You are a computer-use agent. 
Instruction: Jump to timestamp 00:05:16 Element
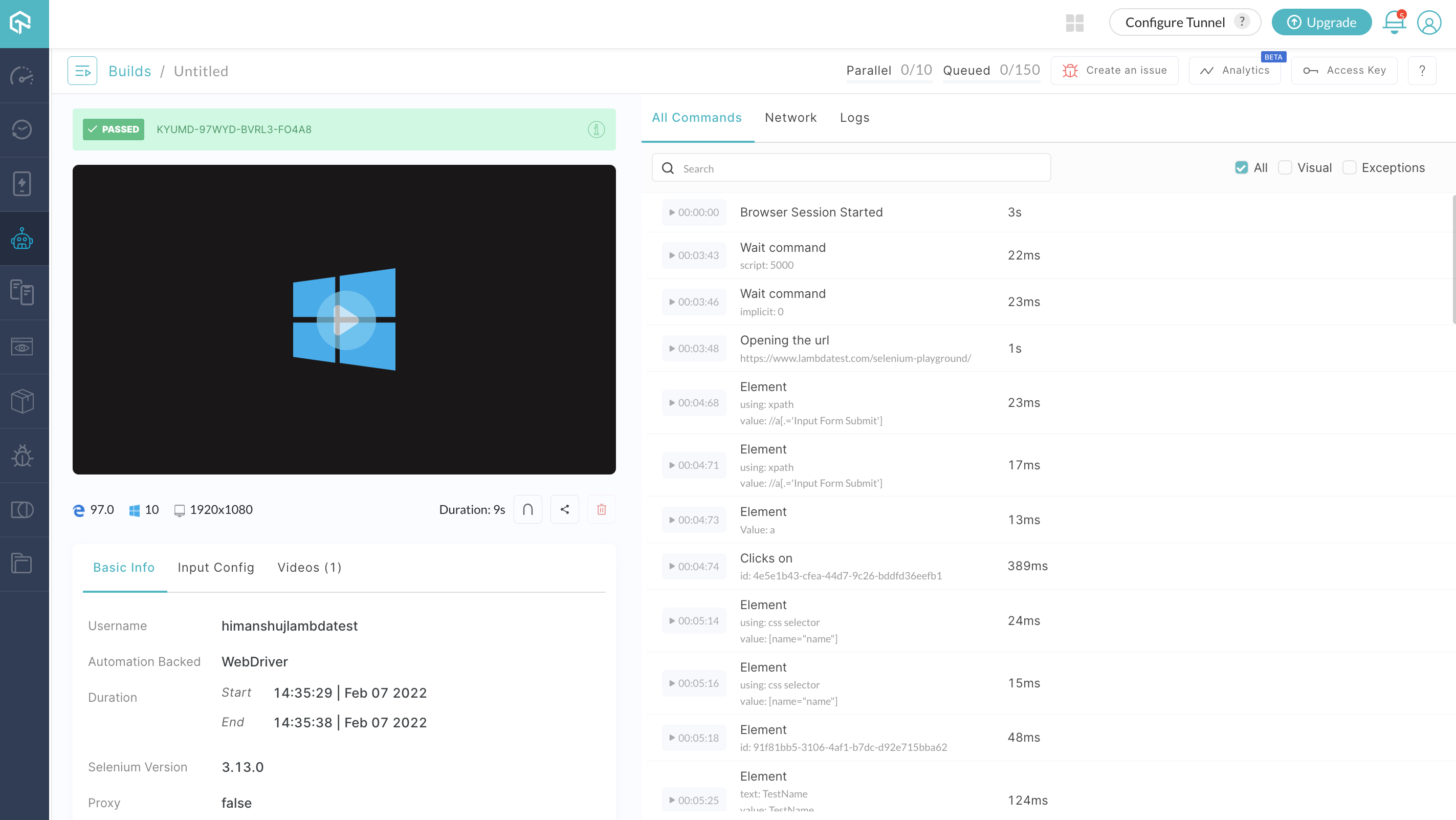click(x=694, y=683)
